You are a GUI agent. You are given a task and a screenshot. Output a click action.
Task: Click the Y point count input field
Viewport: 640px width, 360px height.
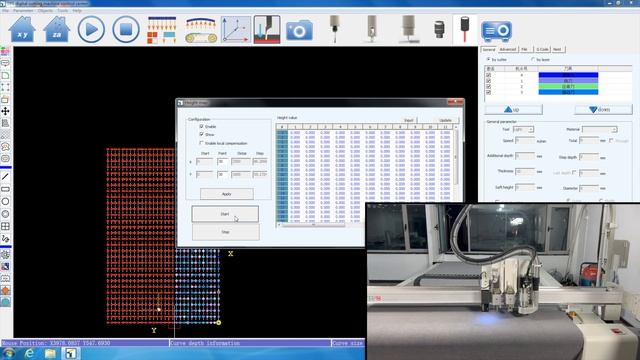222,174
